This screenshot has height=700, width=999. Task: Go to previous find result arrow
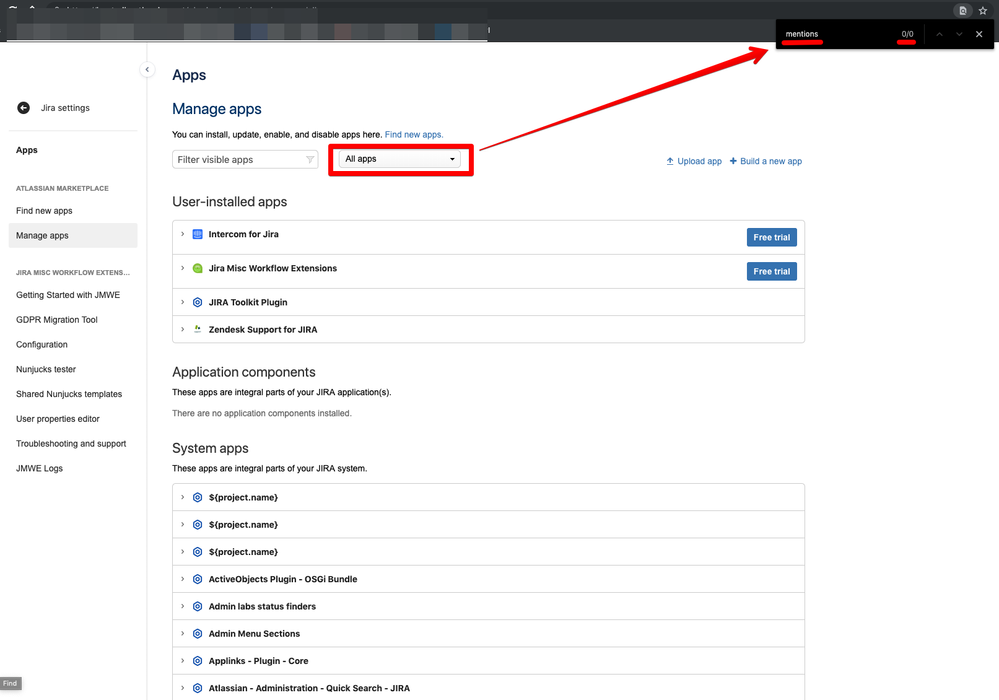[x=939, y=34]
